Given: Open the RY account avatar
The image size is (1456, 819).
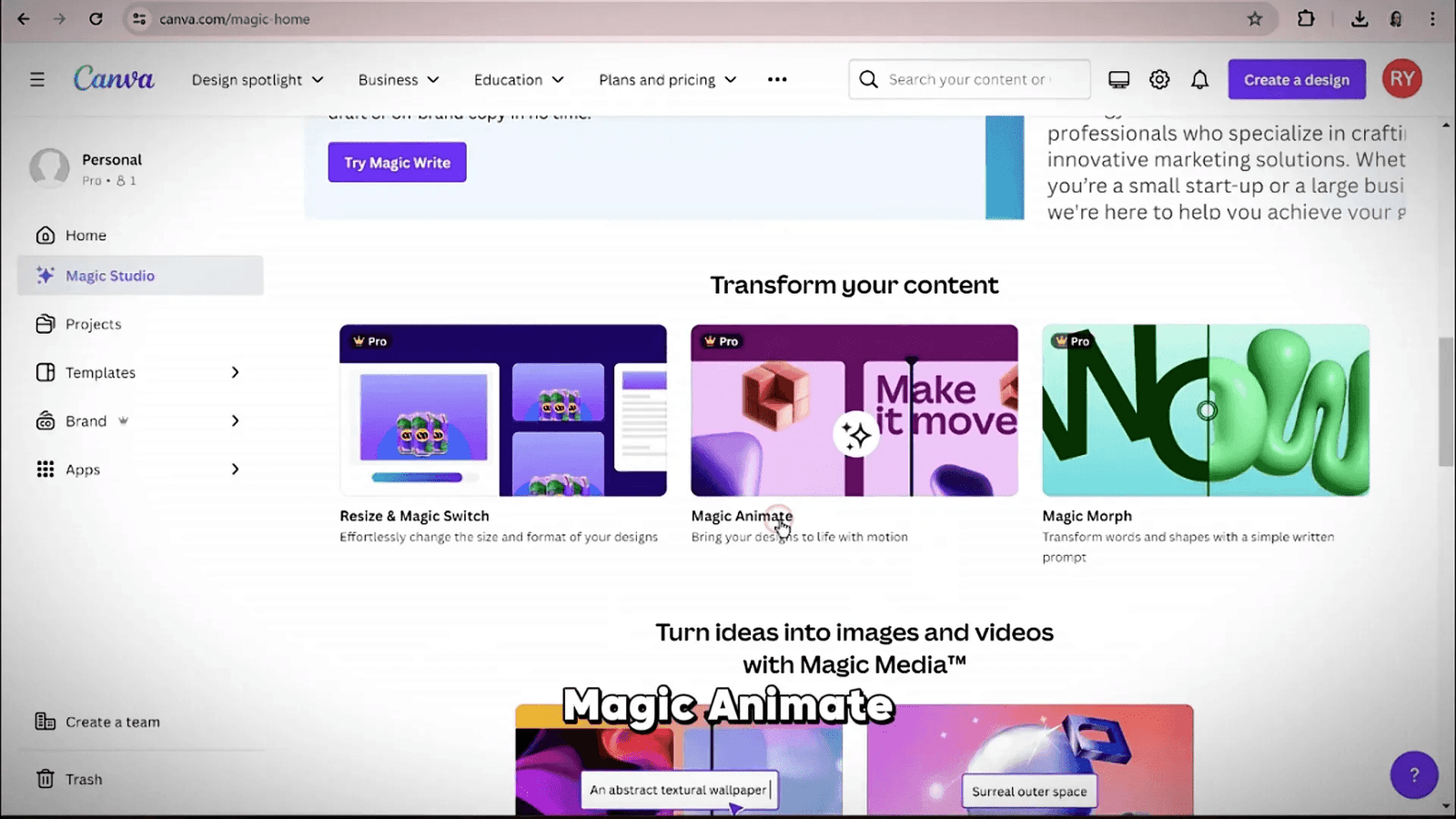Looking at the screenshot, I should click(x=1402, y=79).
